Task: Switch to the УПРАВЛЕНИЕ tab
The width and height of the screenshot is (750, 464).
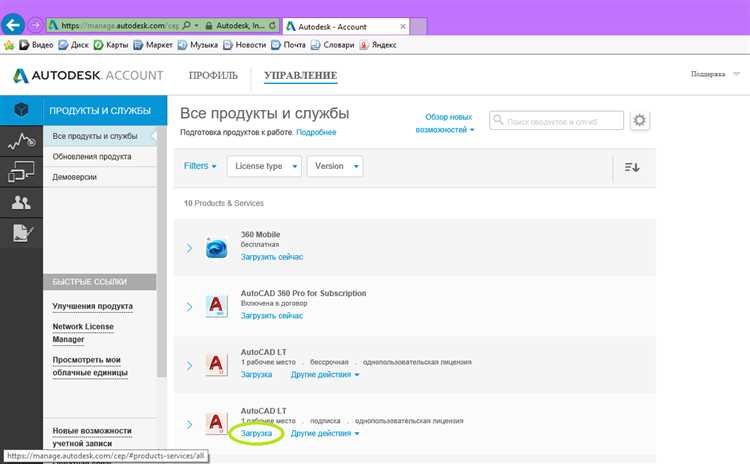Action: point(301,76)
